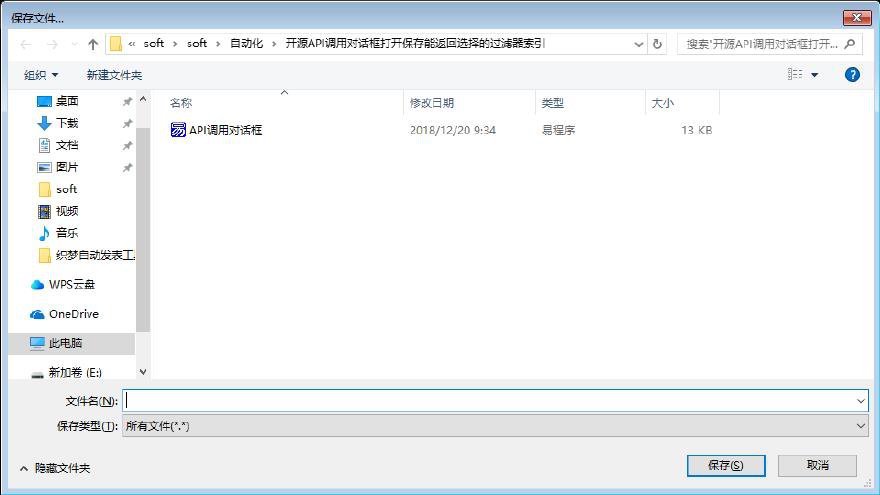The width and height of the screenshot is (880, 495).
Task: Select 文档 in the sidebar
Action: click(x=67, y=145)
